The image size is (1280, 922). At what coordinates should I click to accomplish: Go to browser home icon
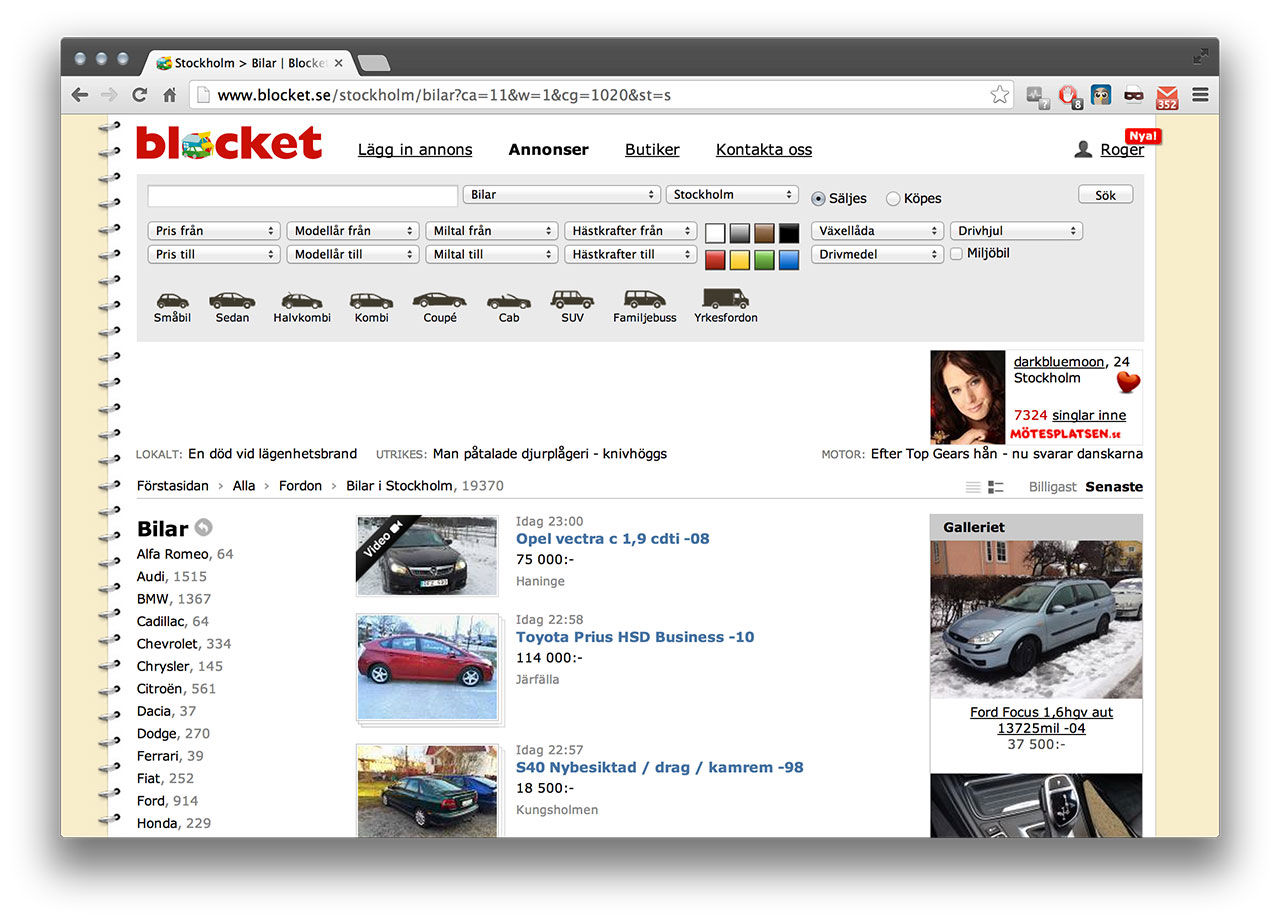tap(170, 95)
